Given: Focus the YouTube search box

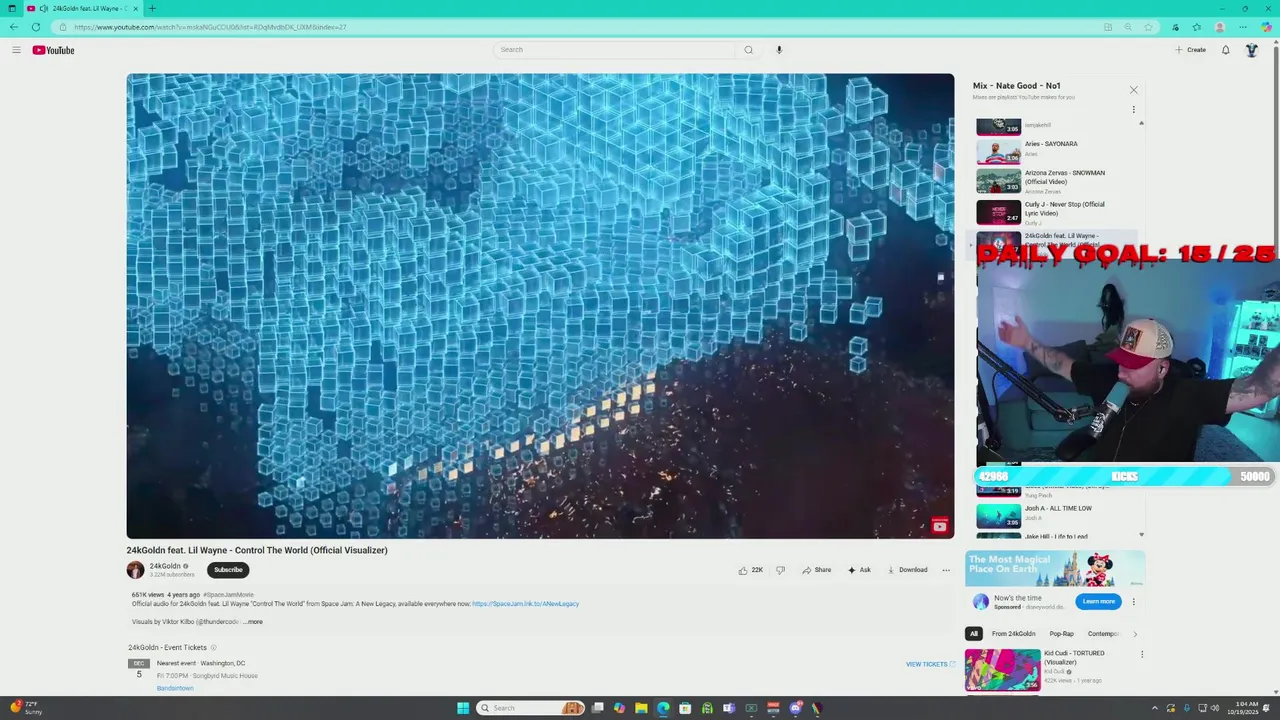Looking at the screenshot, I should click(615, 50).
